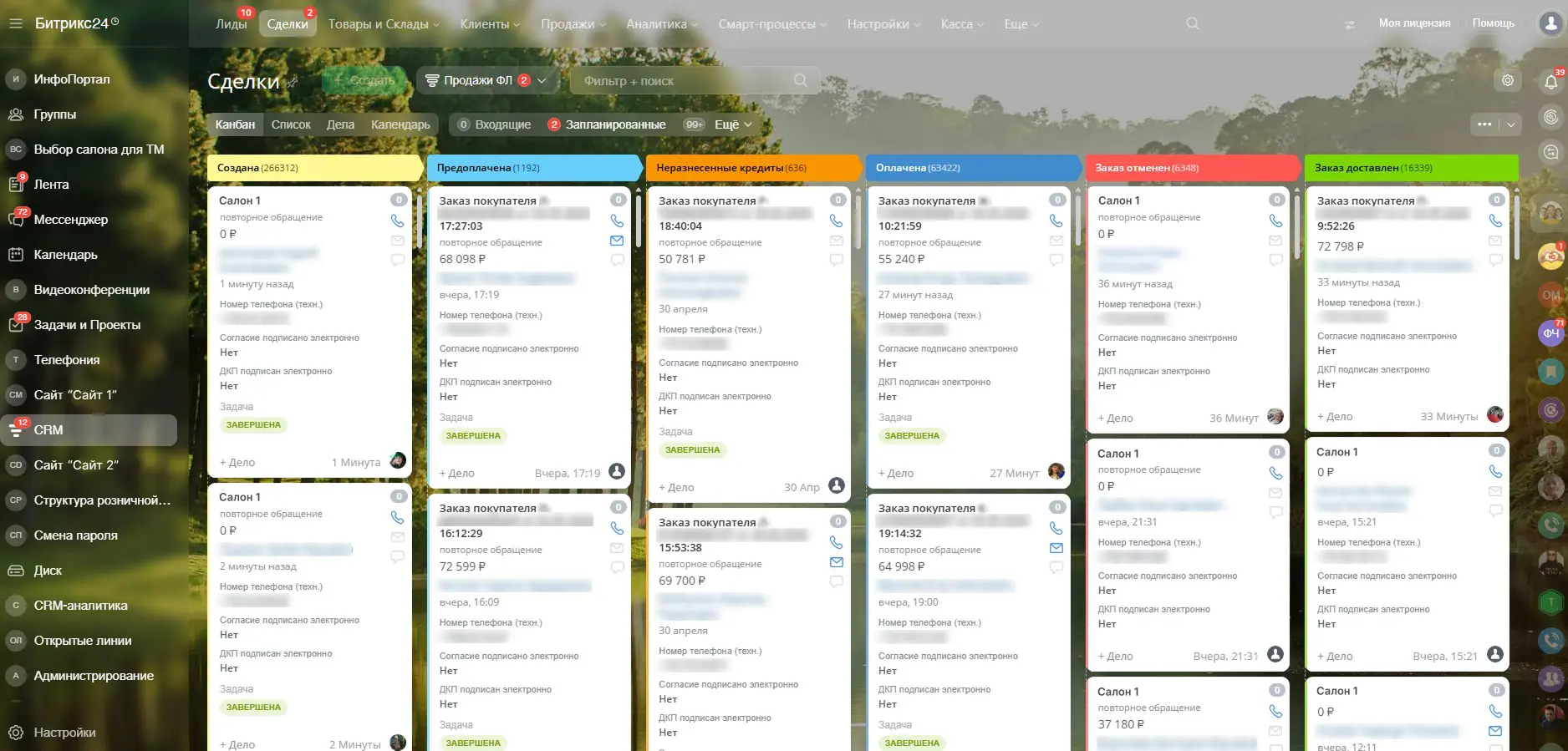
Task: Click the search magnifier in the top bar
Action: coord(1193,23)
